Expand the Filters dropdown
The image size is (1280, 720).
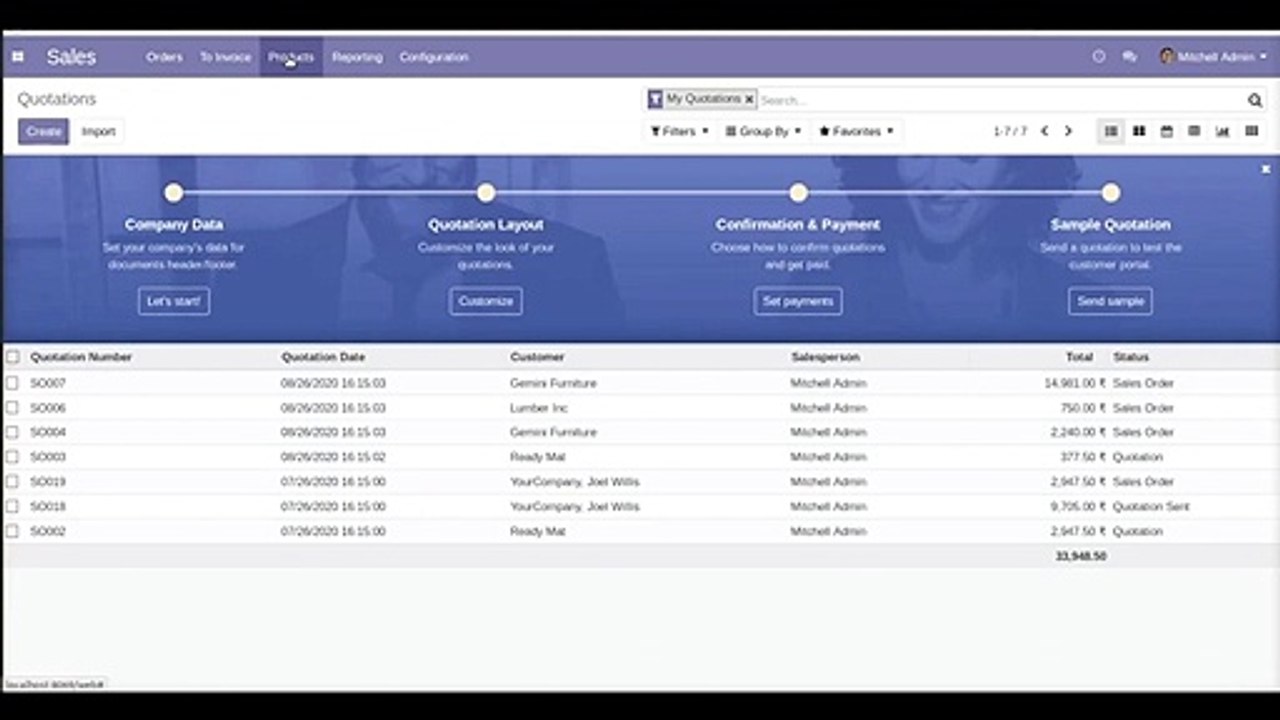tap(679, 131)
